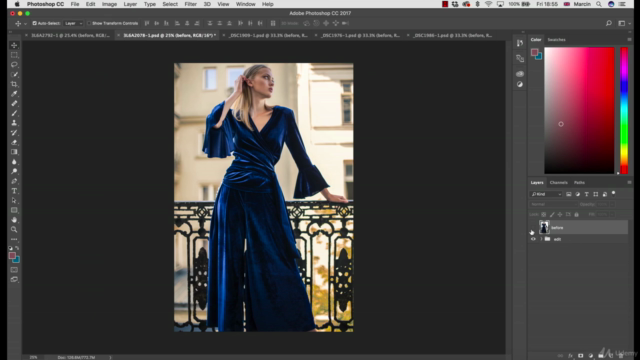This screenshot has height=360, width=640.
Task: Select the Pen tool
Action: click(x=14, y=181)
